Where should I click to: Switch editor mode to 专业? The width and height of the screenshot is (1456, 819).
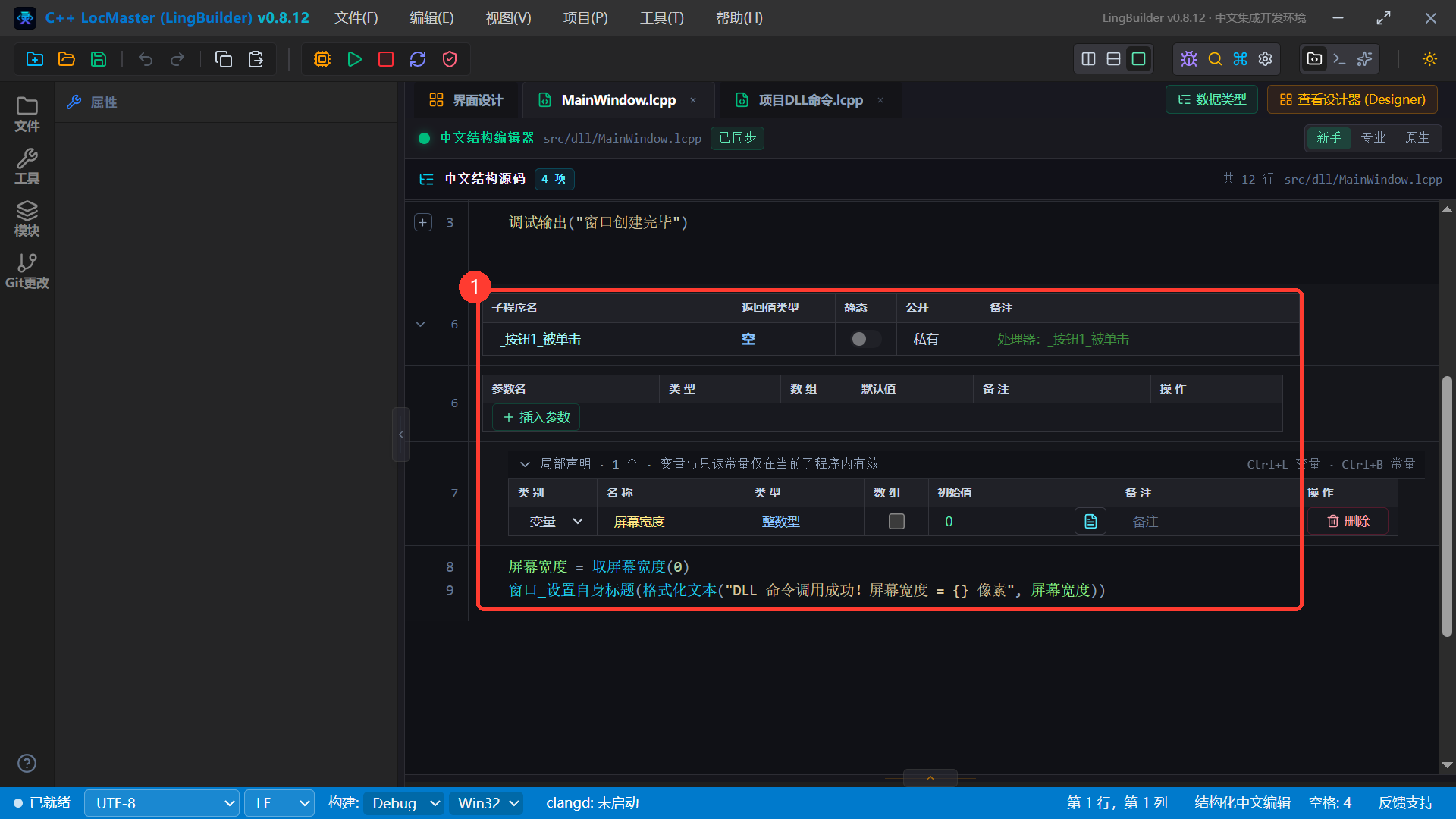pos(1373,138)
